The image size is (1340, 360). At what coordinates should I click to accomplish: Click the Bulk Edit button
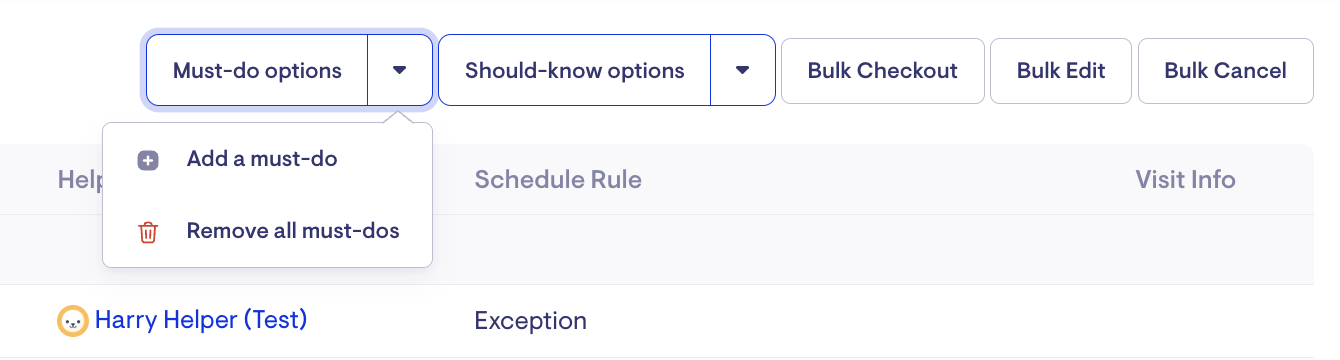pos(1061,70)
